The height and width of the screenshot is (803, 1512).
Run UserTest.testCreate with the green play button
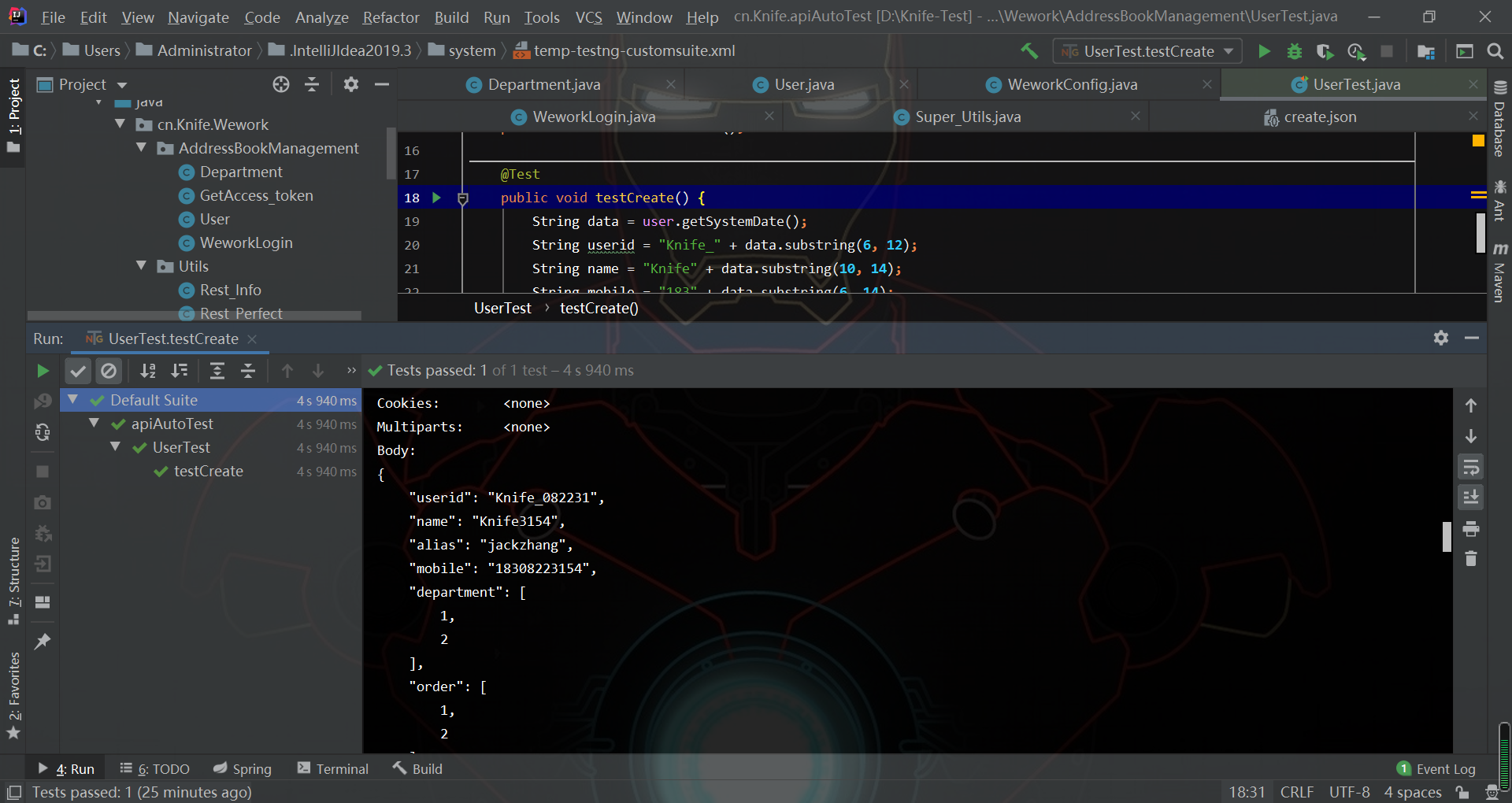(x=1264, y=51)
